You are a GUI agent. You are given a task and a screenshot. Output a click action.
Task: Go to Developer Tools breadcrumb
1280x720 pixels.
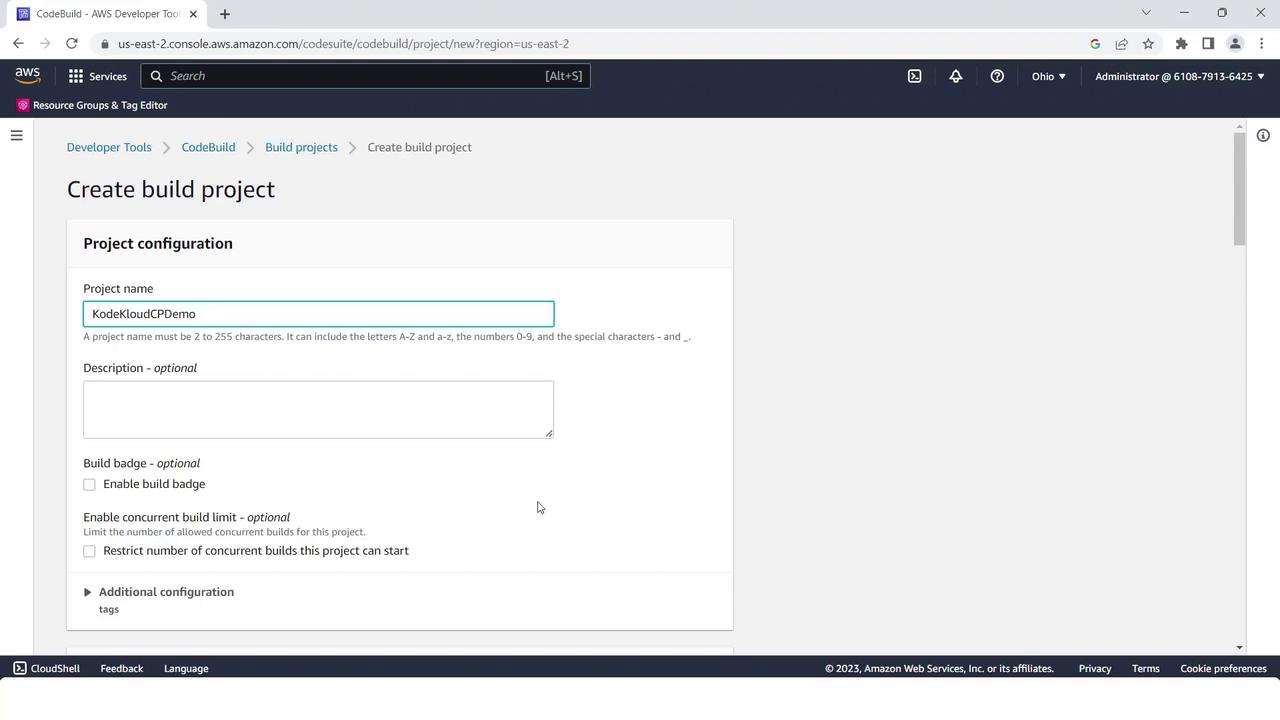coord(109,147)
